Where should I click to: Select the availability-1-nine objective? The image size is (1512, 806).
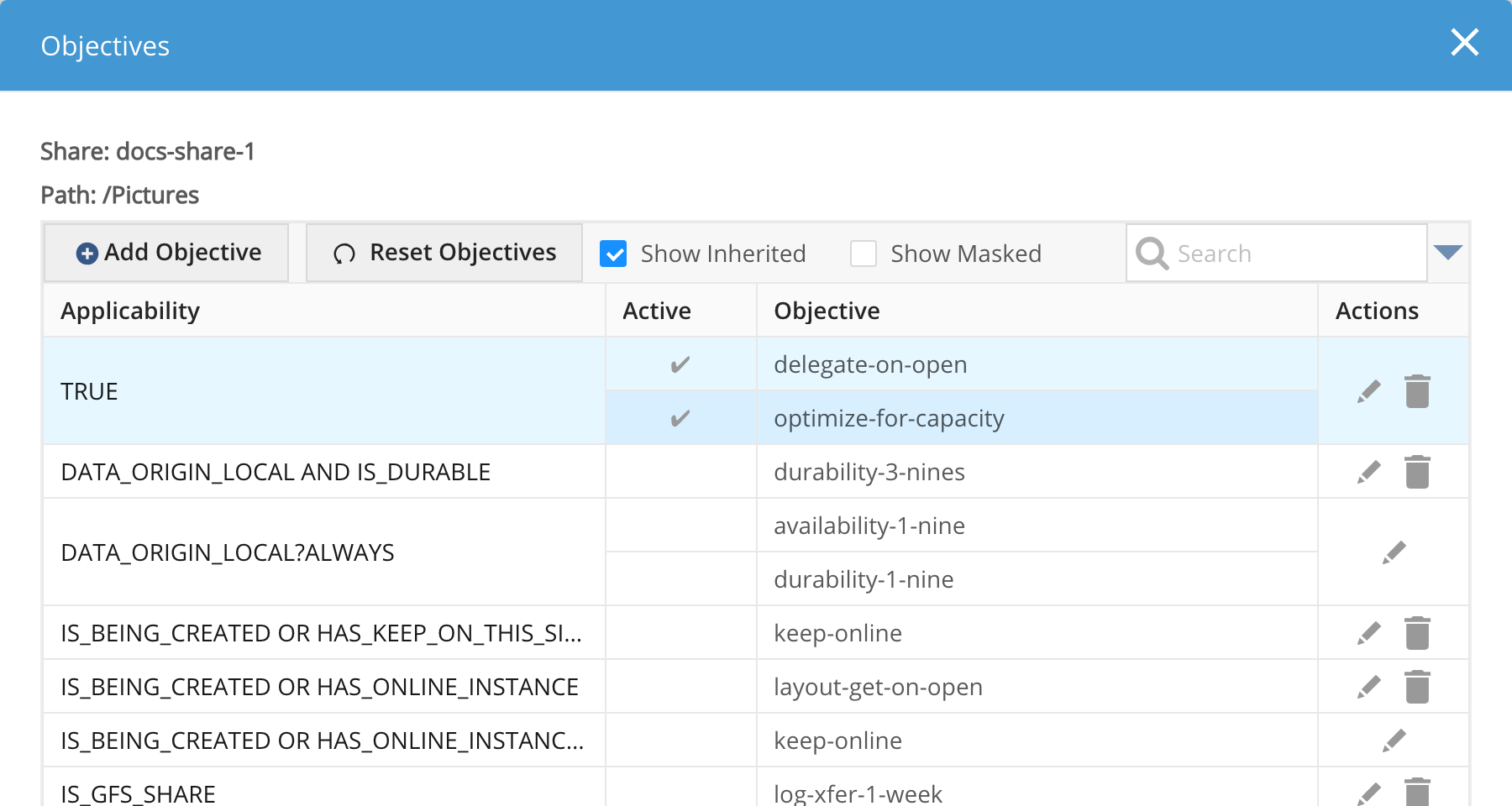click(1037, 526)
